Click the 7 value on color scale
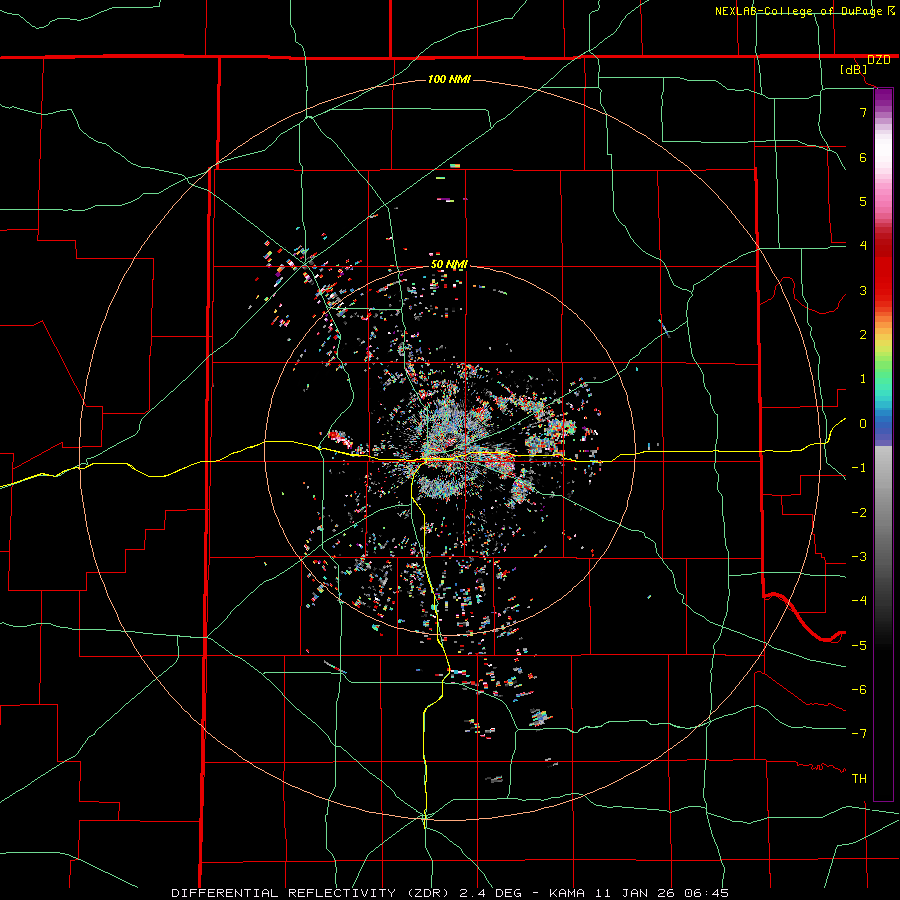 pos(863,112)
